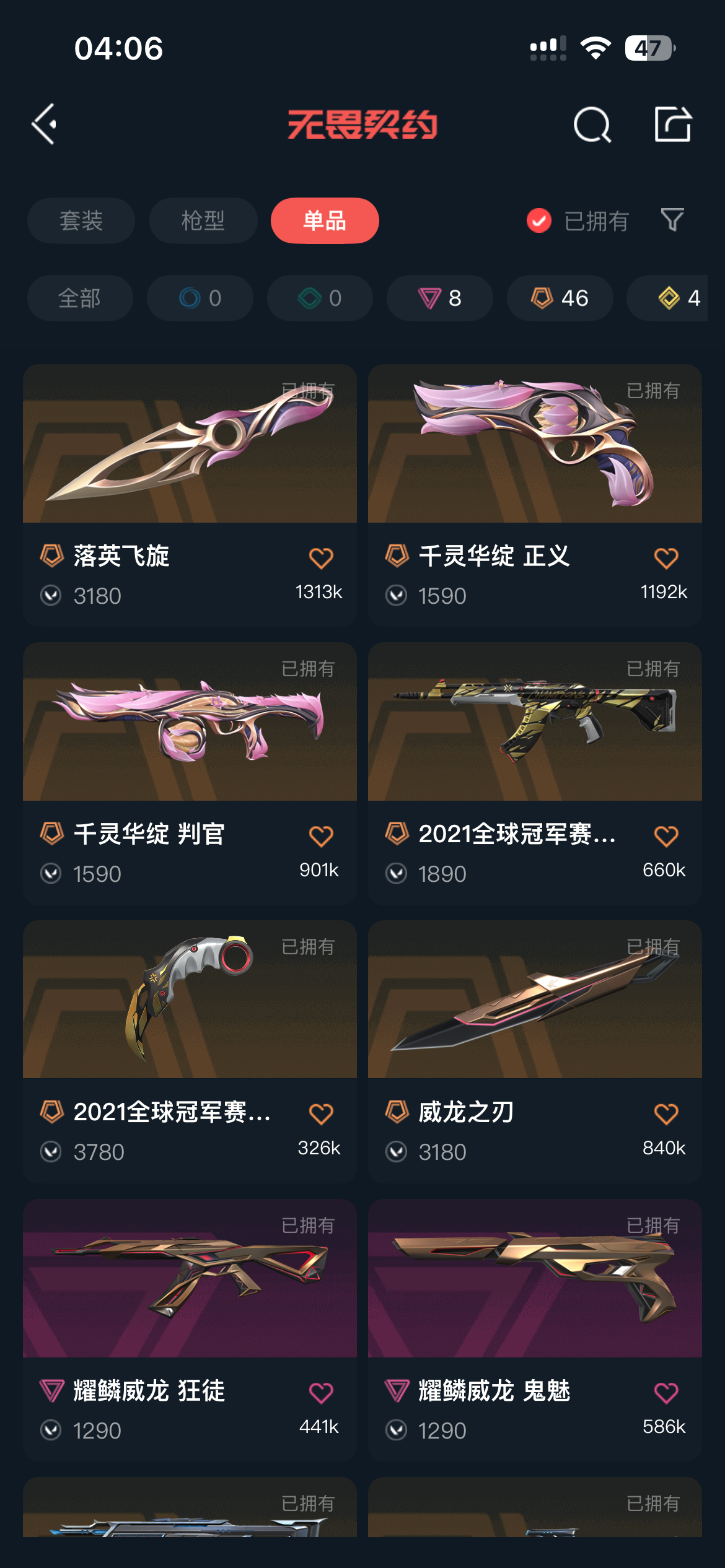Viewport: 725px width, 1568px height.
Task: Like the 千灵华绽 正义 skin heart
Action: coord(666,558)
